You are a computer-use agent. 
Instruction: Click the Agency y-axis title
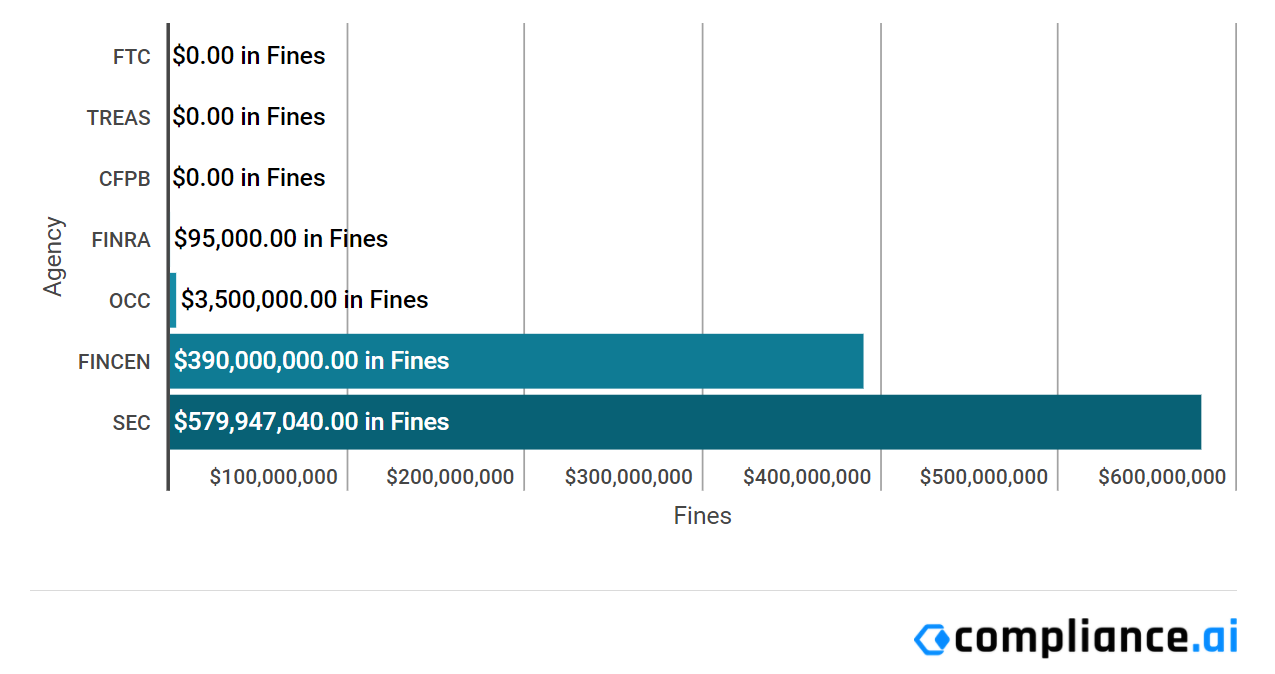53,256
